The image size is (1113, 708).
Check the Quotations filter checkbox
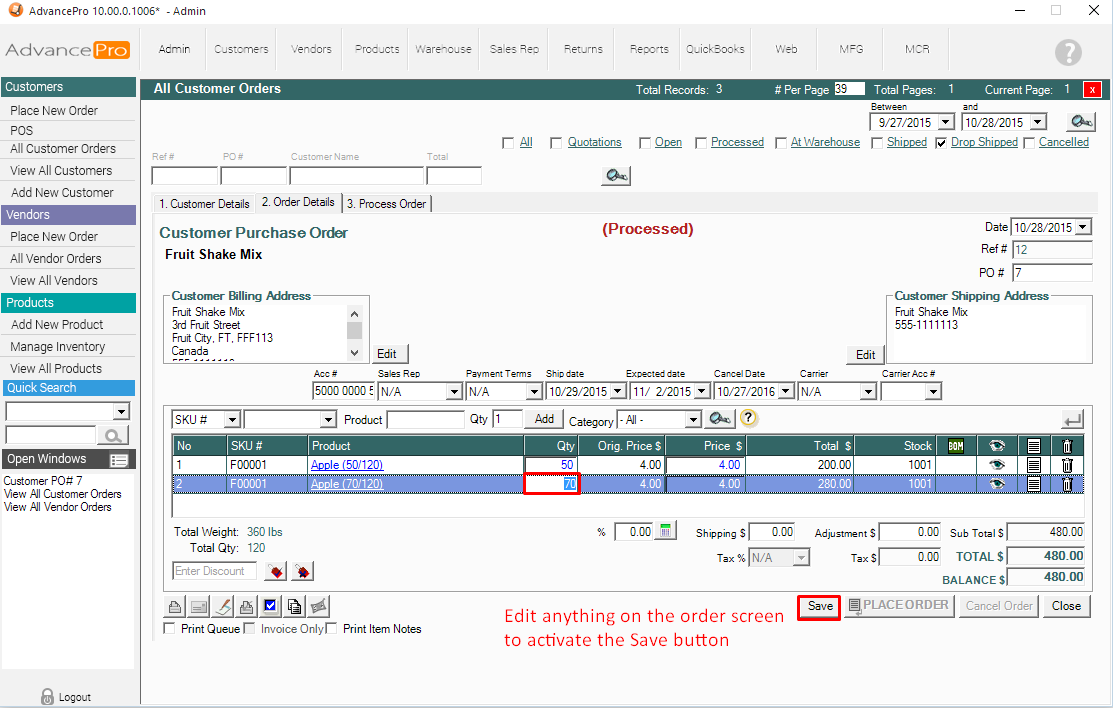click(x=556, y=143)
